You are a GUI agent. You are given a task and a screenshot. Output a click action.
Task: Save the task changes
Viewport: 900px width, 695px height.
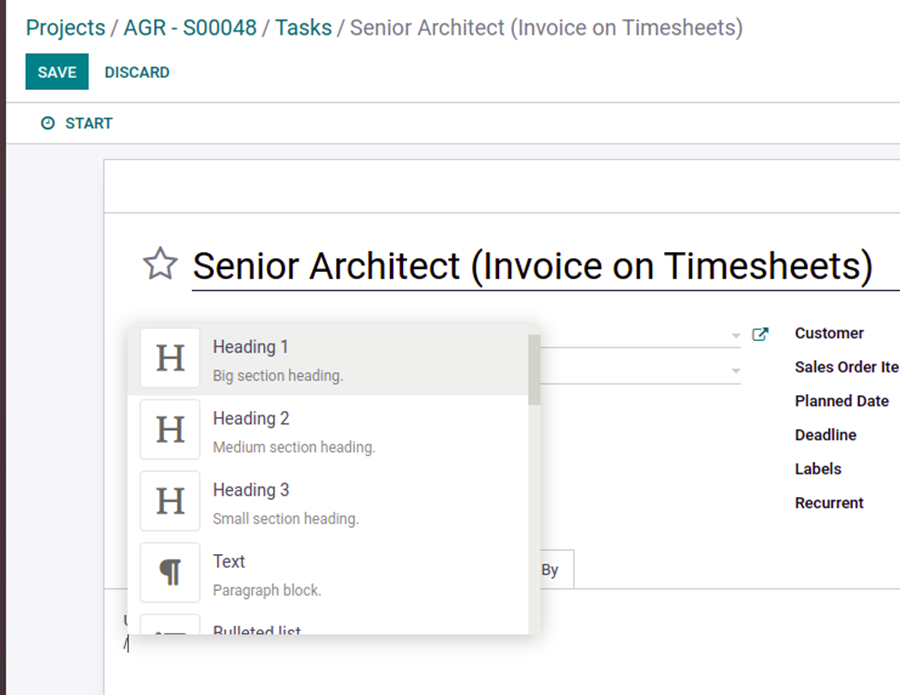coord(56,71)
